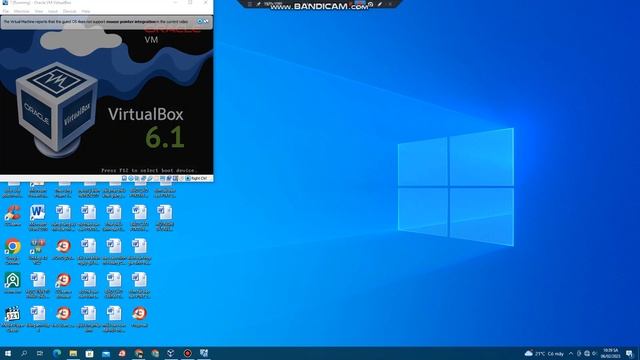The image size is (640, 360).
Task: Click the optical disk icon in VM status bar
Action: tap(131, 178)
